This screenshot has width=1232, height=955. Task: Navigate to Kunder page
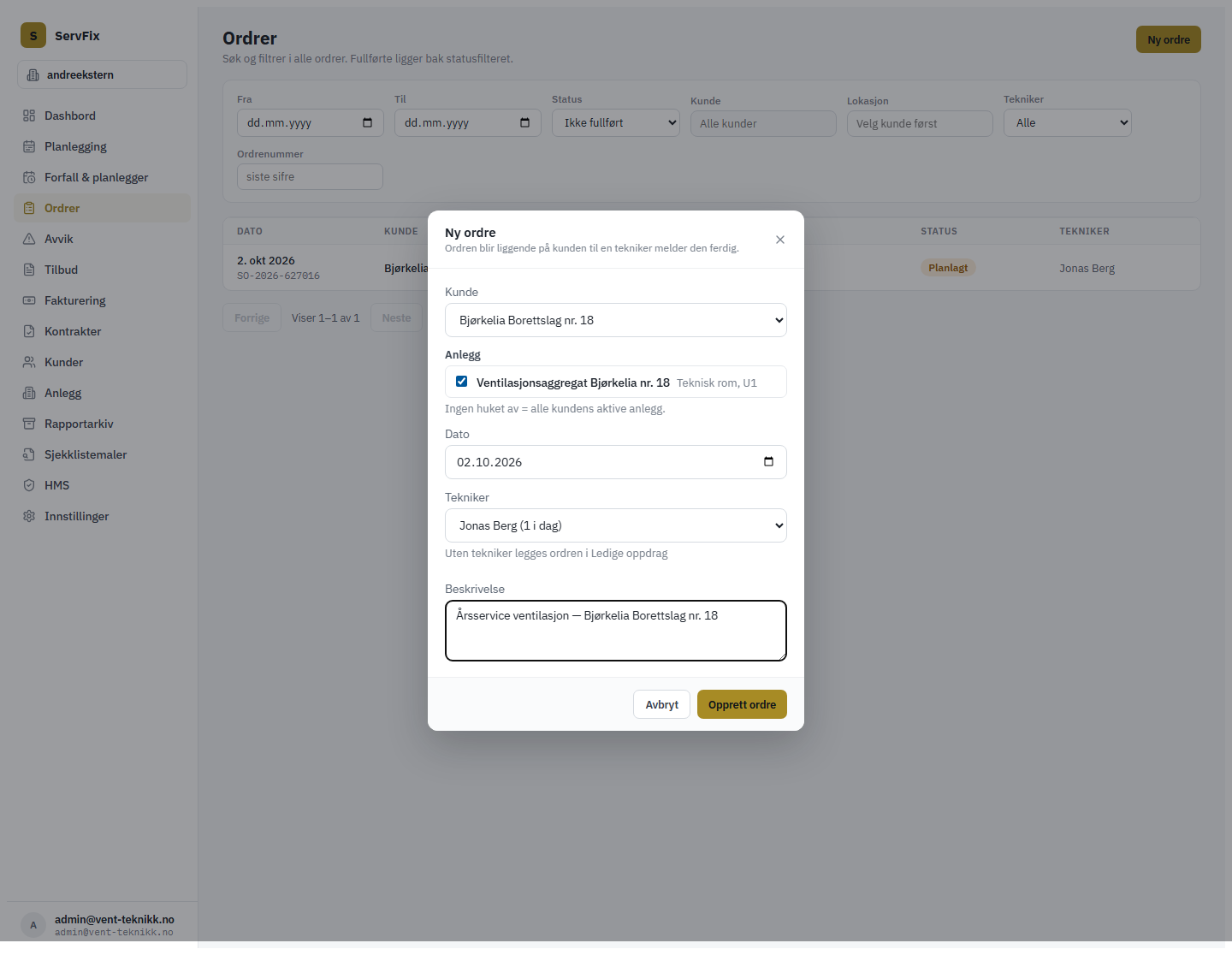[x=102, y=362]
